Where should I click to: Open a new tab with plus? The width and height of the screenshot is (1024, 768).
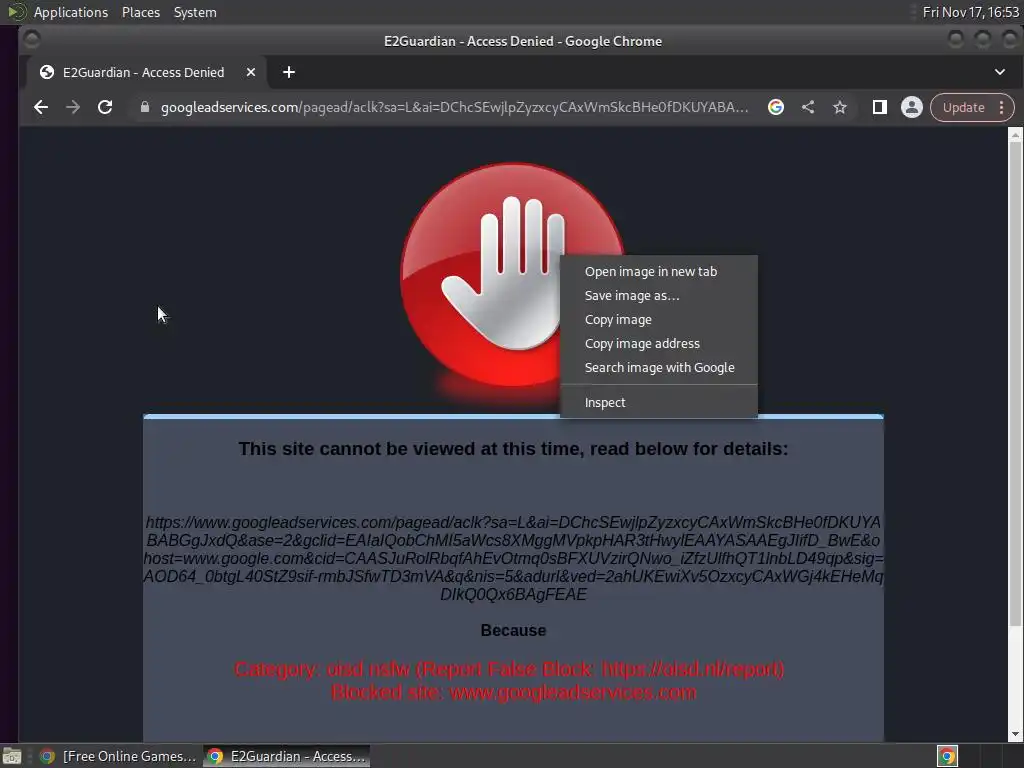pos(289,72)
